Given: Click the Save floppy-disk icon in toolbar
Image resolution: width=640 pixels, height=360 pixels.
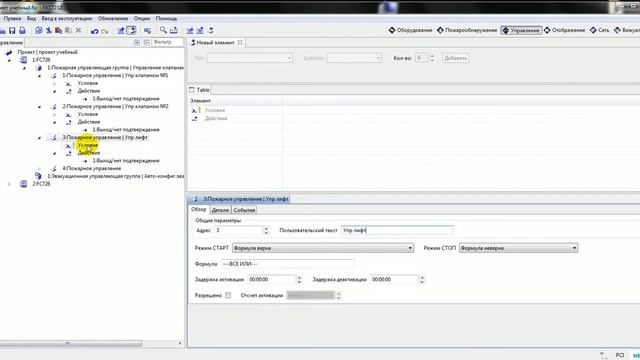Looking at the screenshot, I should tap(12, 31).
